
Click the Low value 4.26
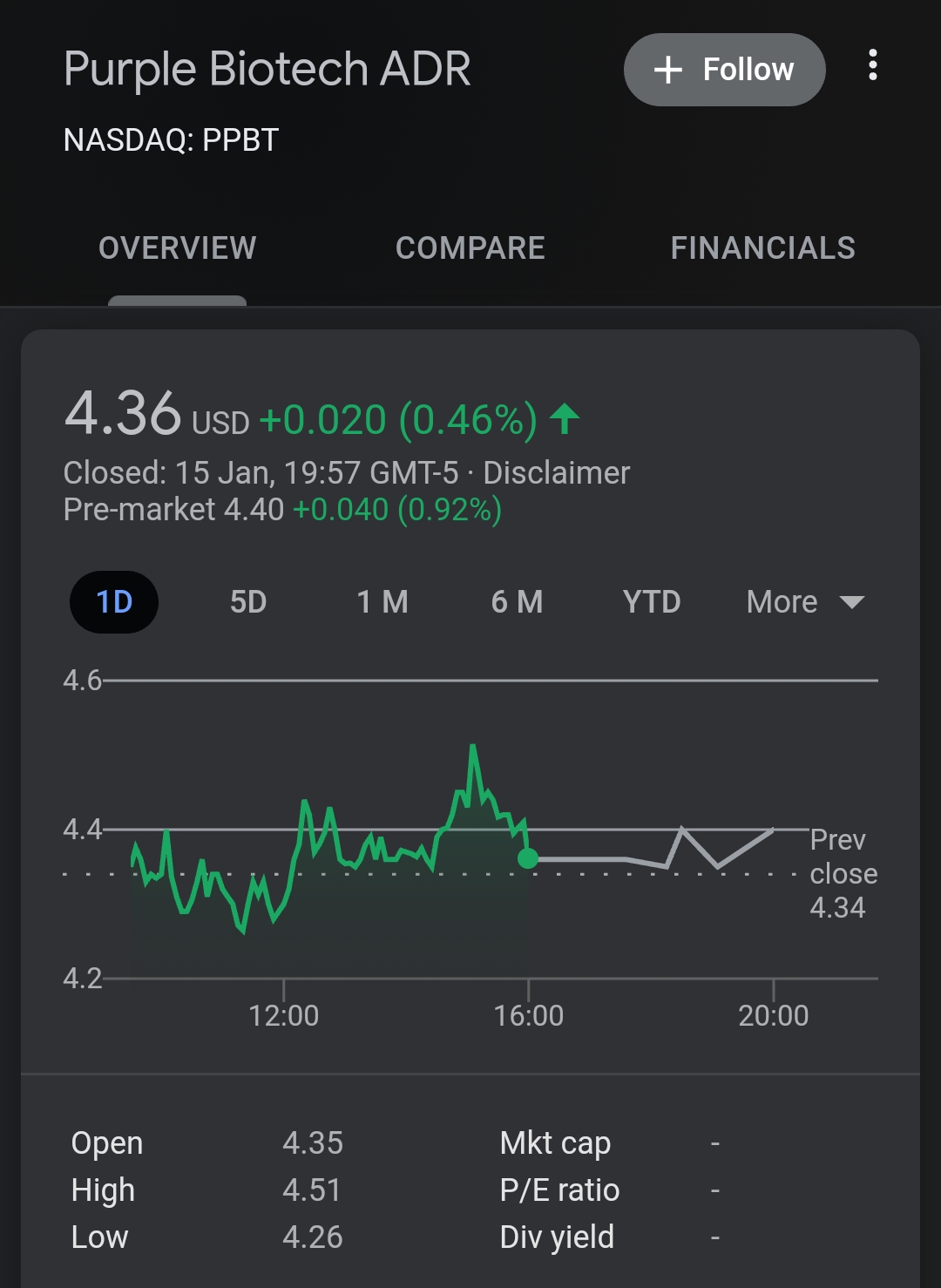click(313, 1237)
